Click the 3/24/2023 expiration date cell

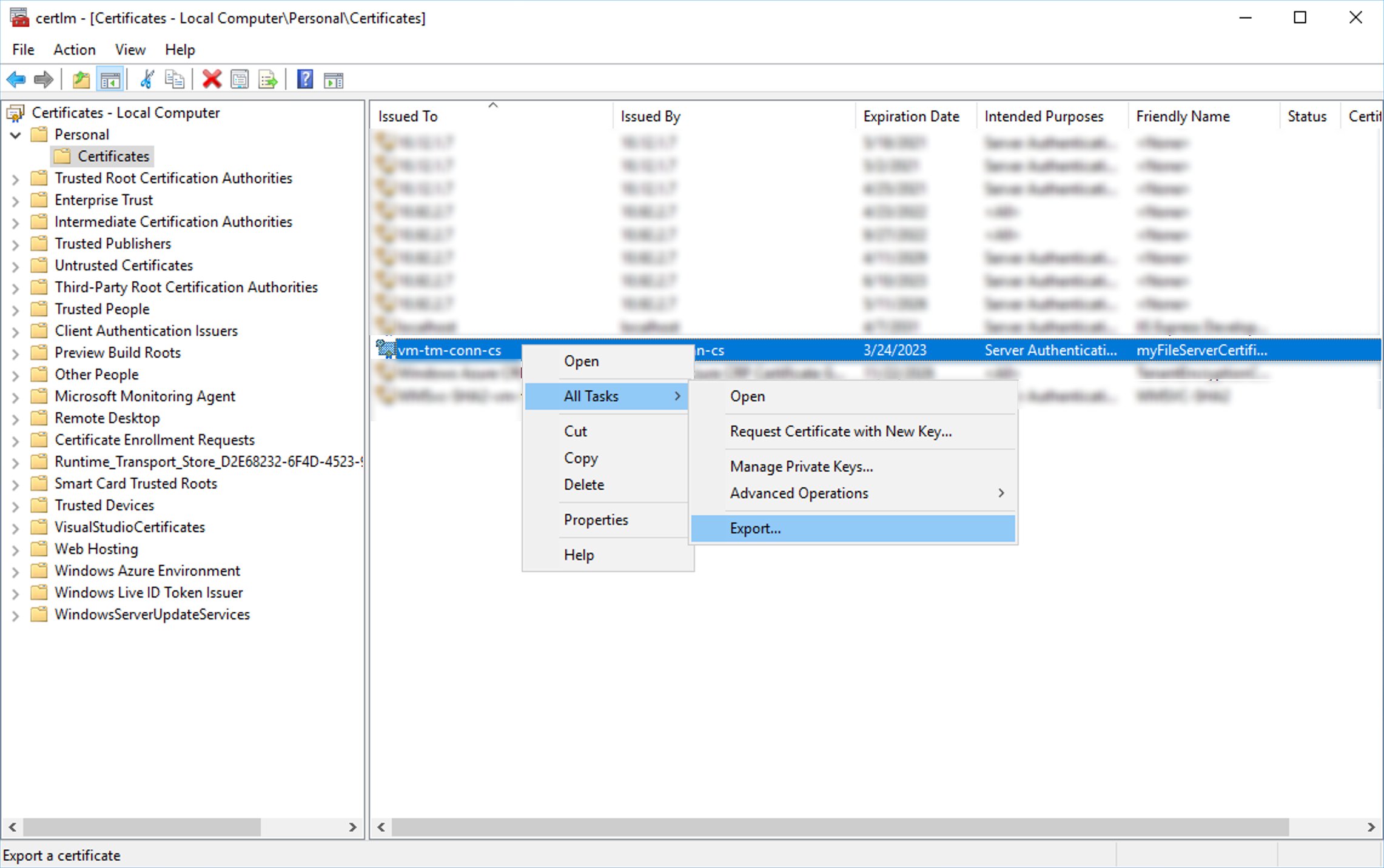click(x=895, y=350)
